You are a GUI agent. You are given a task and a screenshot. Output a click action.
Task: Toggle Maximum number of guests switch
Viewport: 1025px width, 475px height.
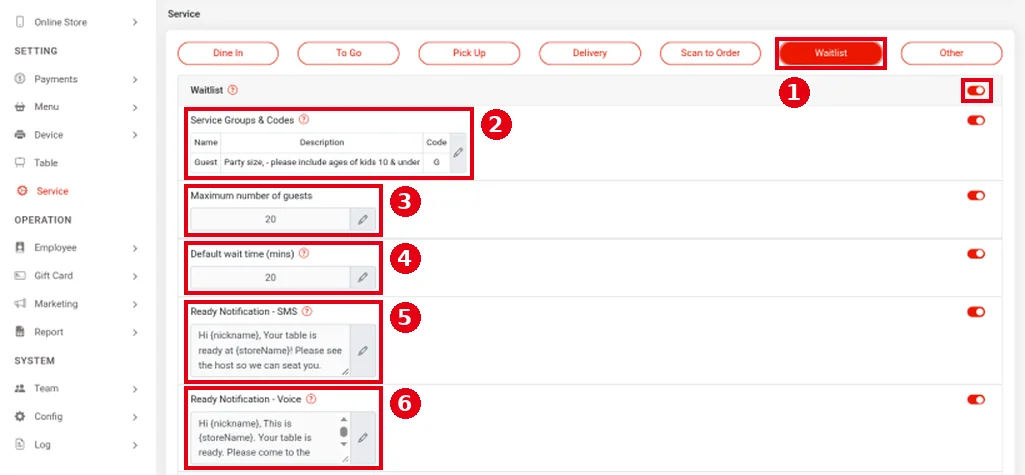[976, 195]
